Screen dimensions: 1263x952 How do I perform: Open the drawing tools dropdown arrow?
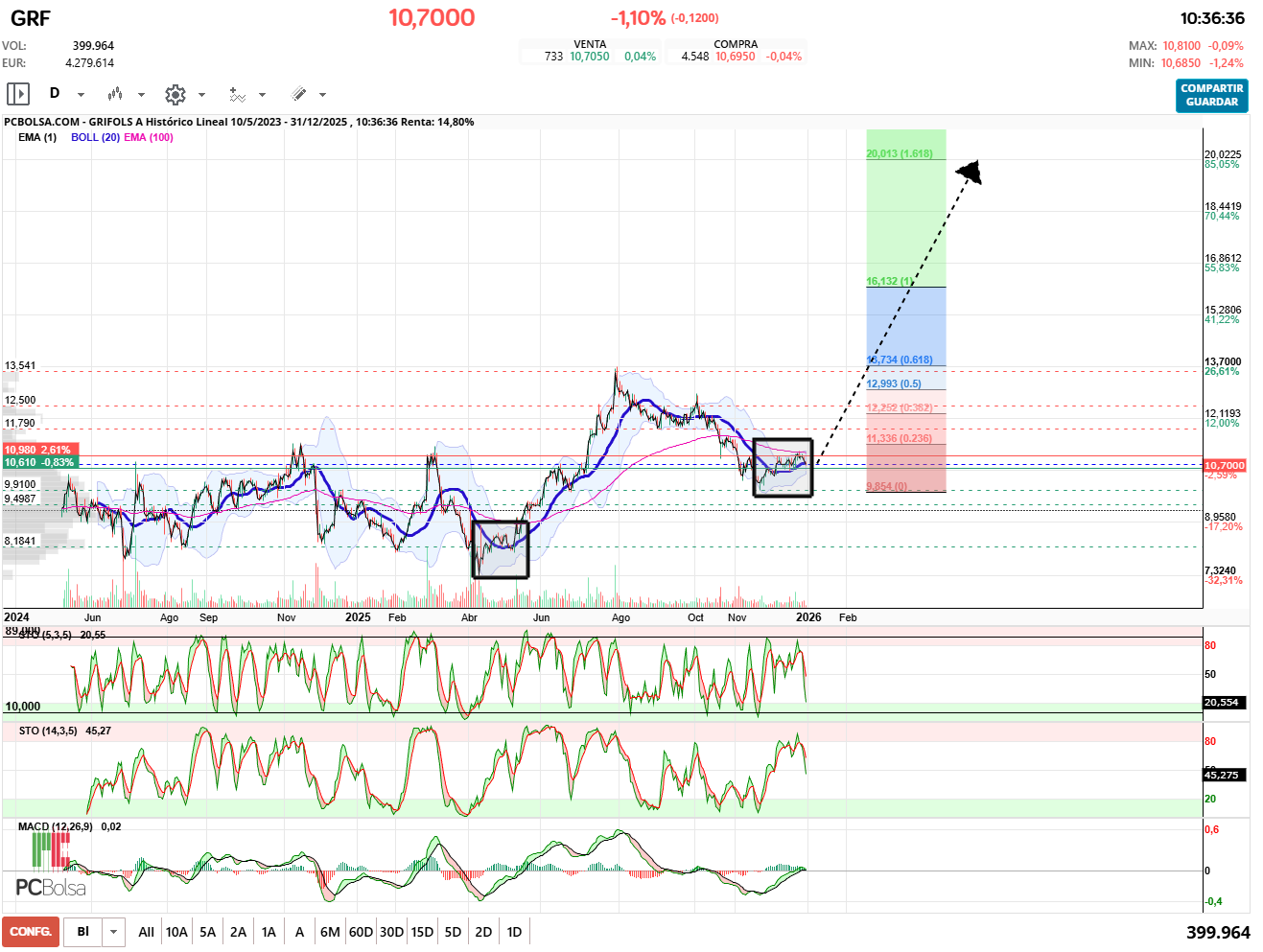(x=322, y=94)
